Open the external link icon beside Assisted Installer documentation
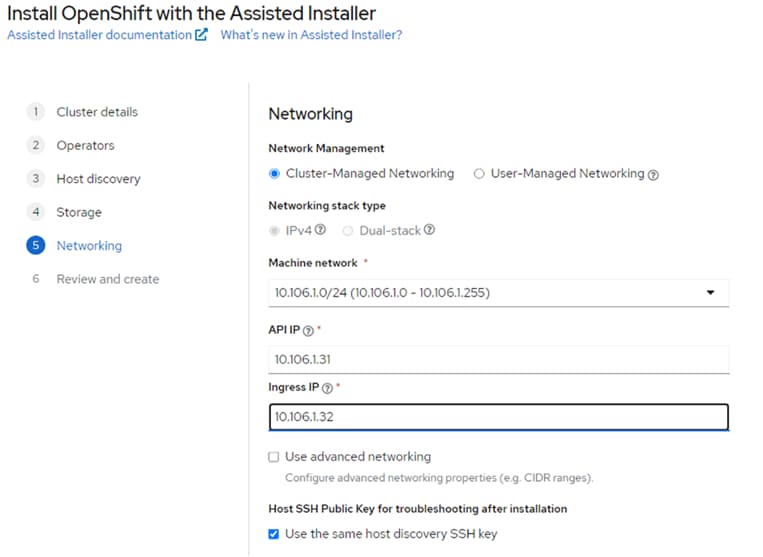Viewport: 763px width, 557px height. click(x=201, y=35)
